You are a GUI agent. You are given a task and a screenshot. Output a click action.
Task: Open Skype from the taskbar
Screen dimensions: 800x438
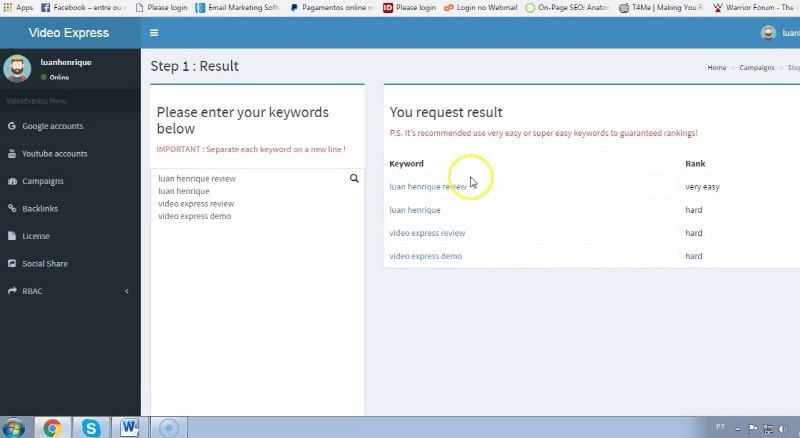click(91, 428)
